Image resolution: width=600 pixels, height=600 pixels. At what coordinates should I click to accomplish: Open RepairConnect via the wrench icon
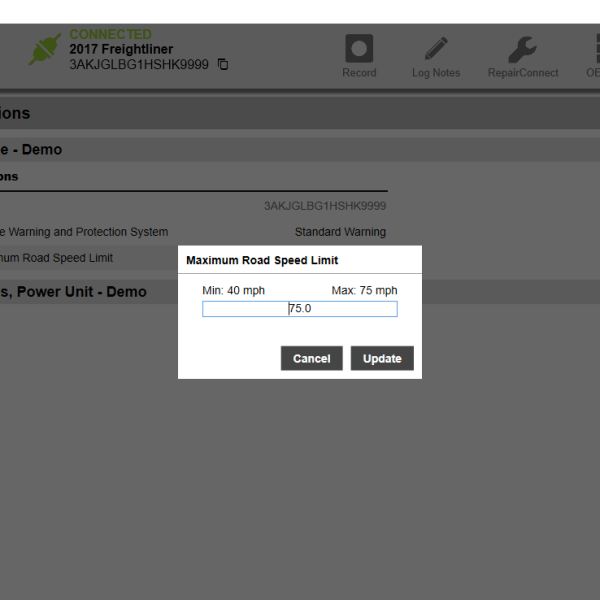522,50
